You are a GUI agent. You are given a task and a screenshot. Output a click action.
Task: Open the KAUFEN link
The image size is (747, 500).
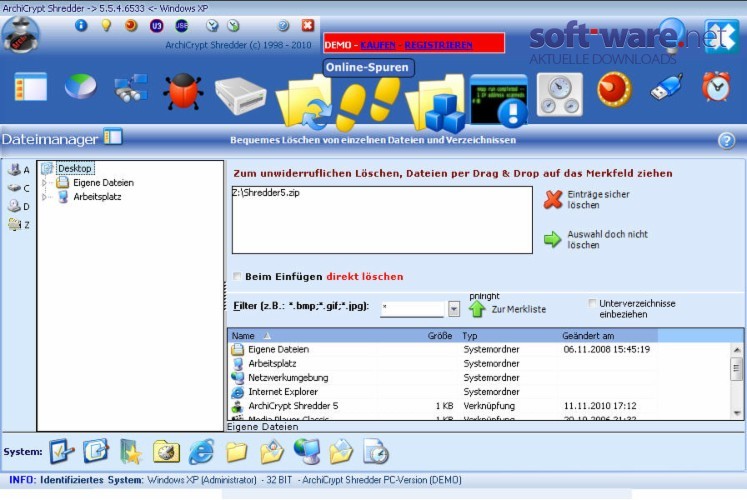pyautogui.click(x=378, y=45)
